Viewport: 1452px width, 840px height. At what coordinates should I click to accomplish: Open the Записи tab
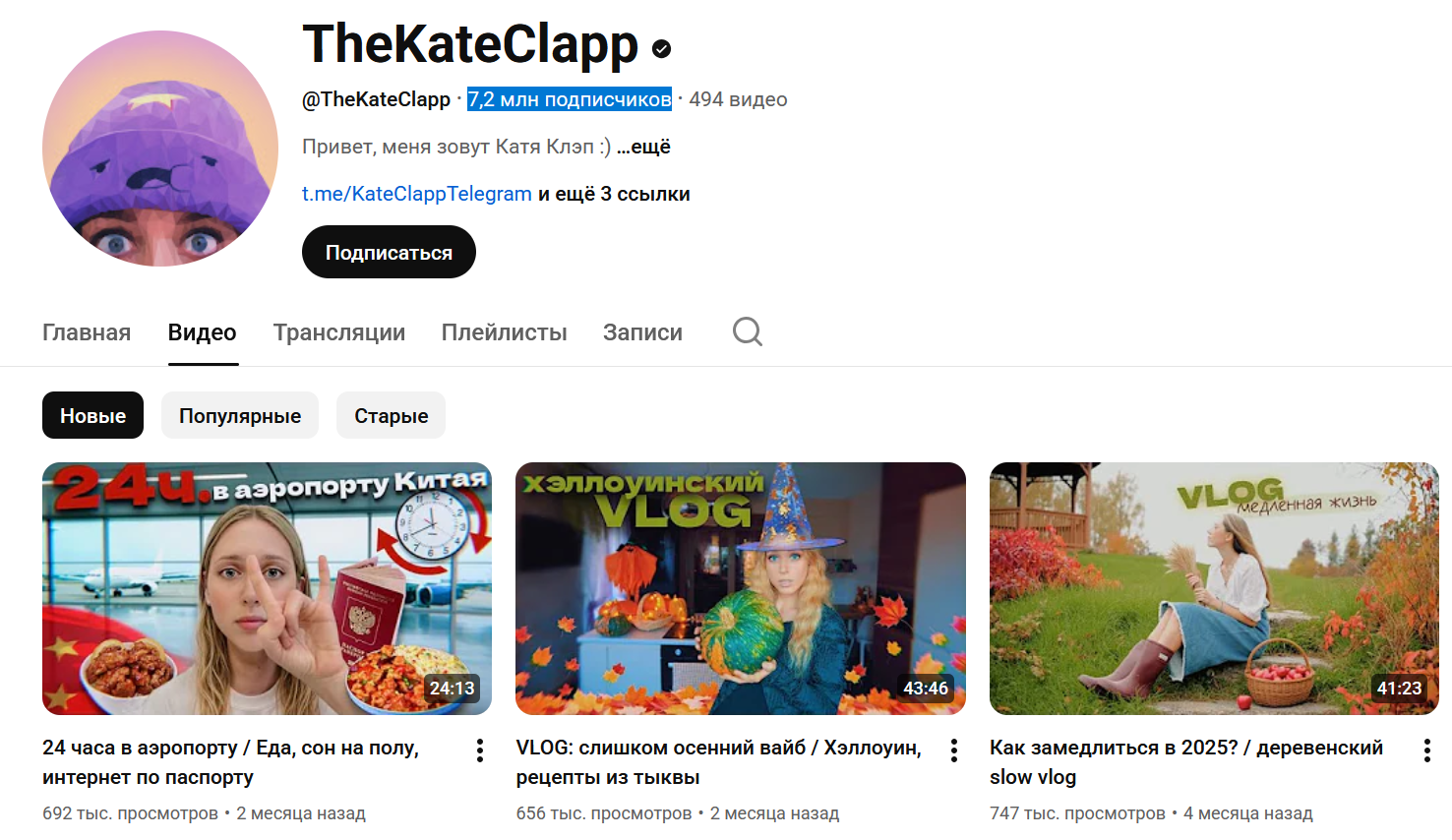[642, 332]
